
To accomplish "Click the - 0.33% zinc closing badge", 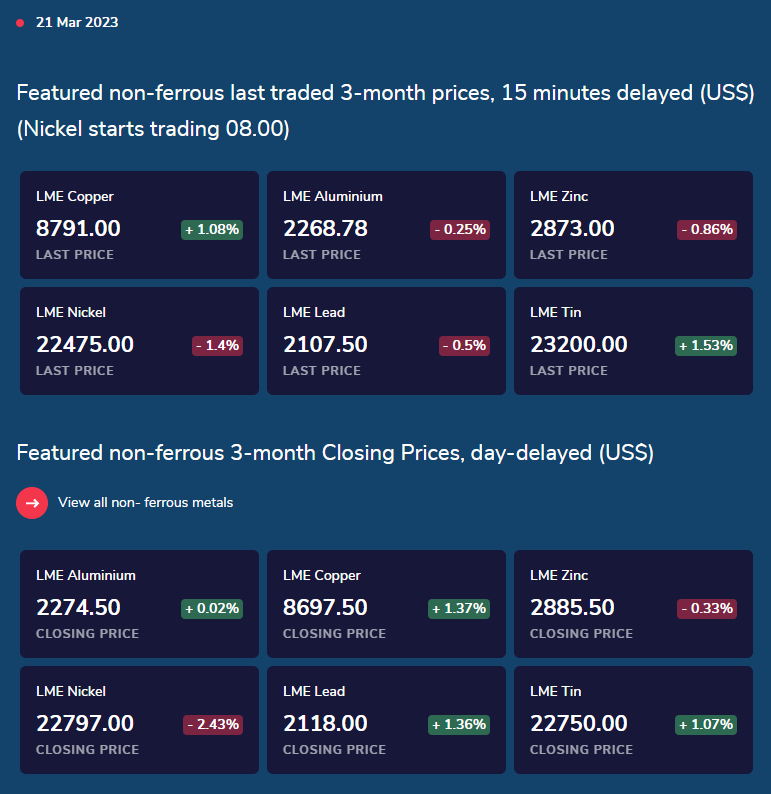I will point(707,608).
